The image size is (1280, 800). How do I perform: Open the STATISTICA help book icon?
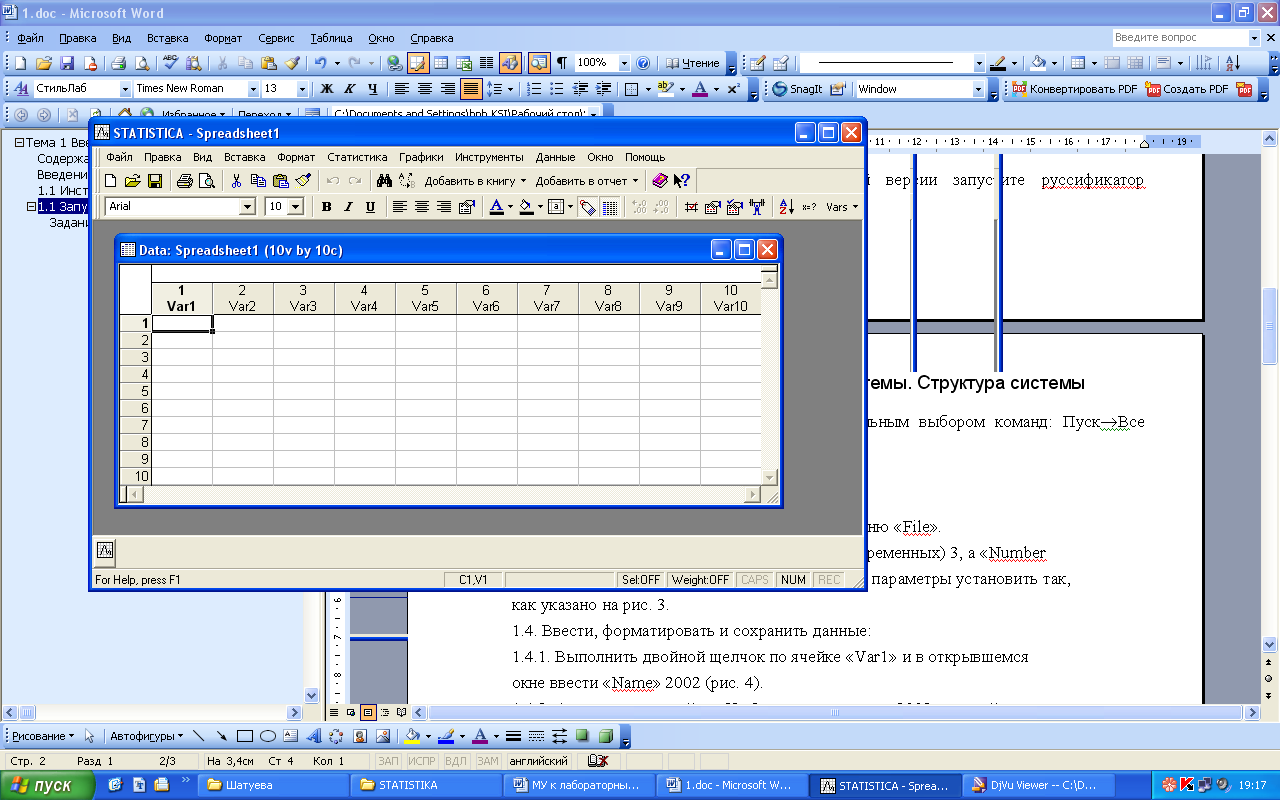pos(660,181)
